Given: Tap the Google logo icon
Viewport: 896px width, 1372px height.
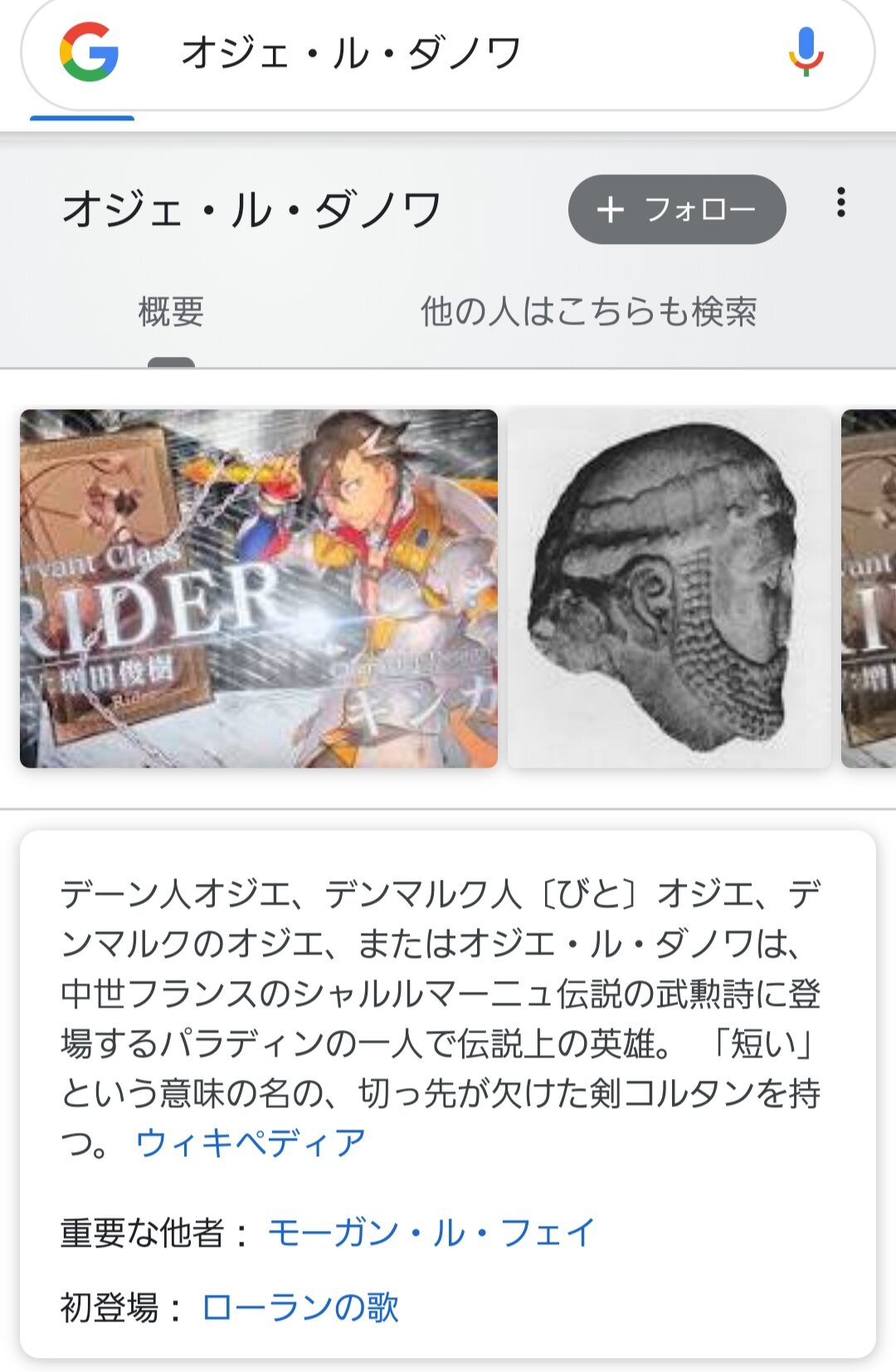Looking at the screenshot, I should pyautogui.click(x=89, y=51).
